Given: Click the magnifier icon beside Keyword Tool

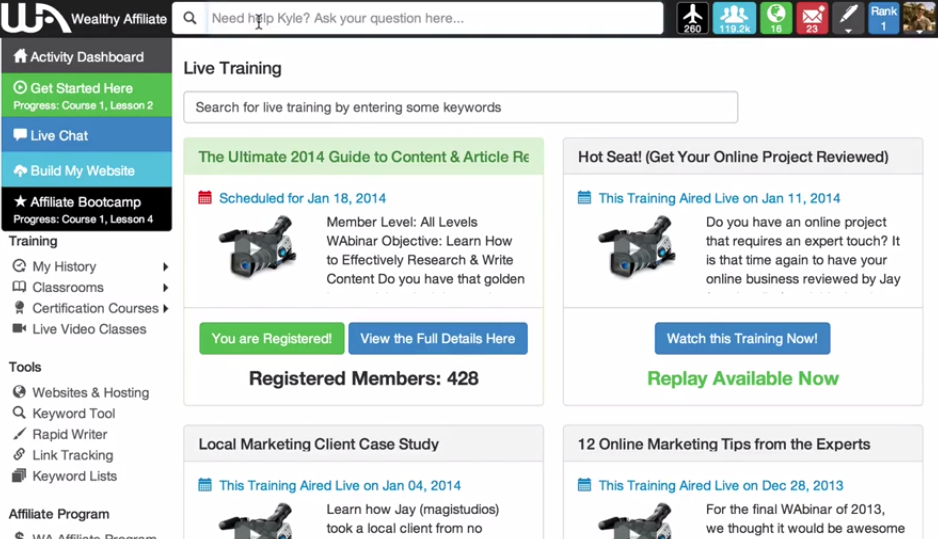Looking at the screenshot, I should tap(19, 413).
